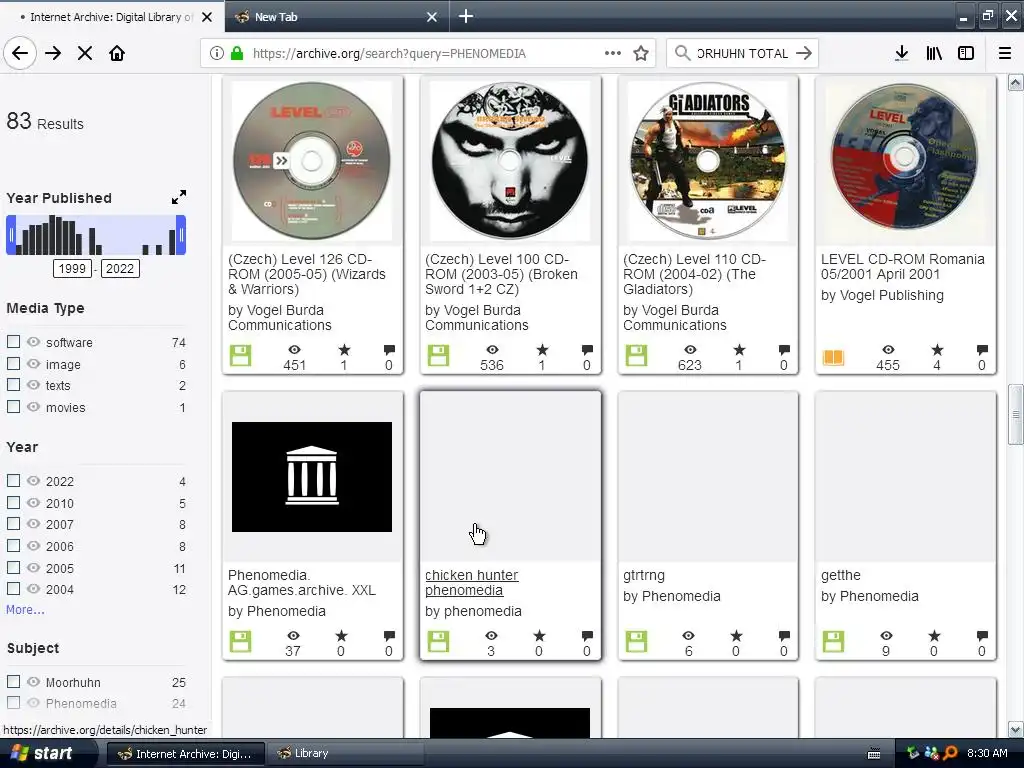Click the 2022 end year field

pyautogui.click(x=120, y=268)
